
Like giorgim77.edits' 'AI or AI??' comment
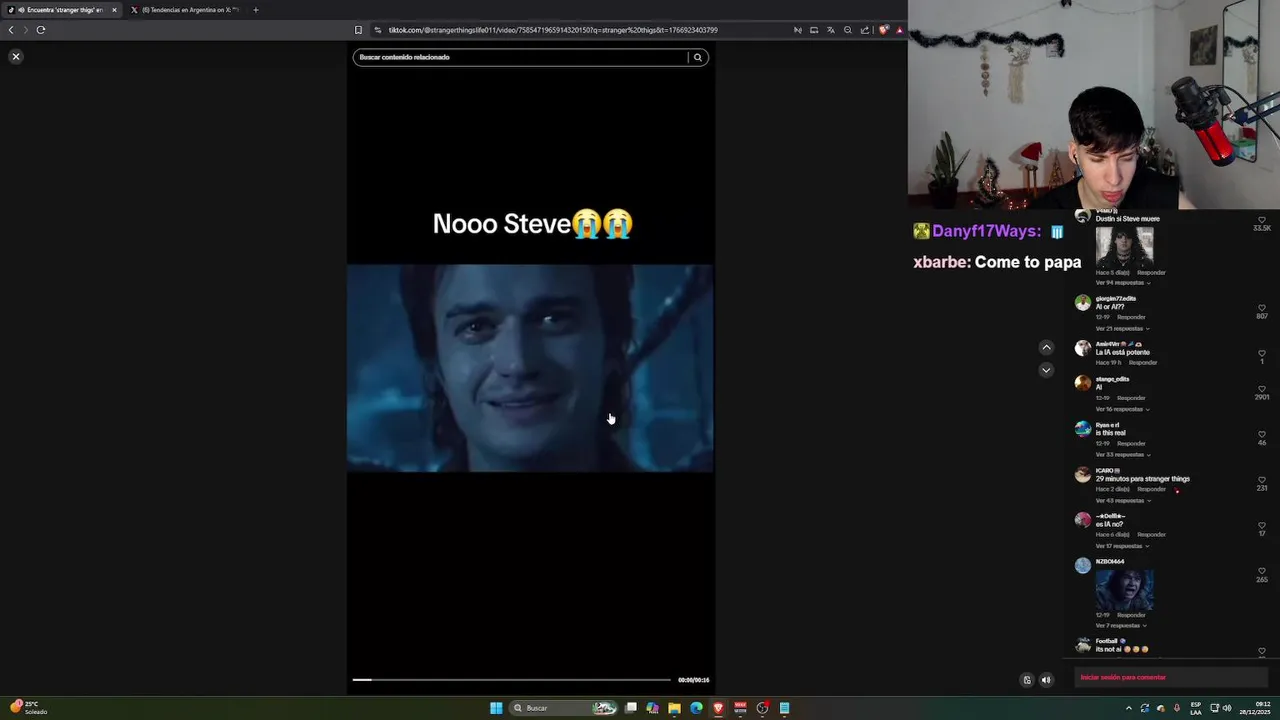[1262, 308]
